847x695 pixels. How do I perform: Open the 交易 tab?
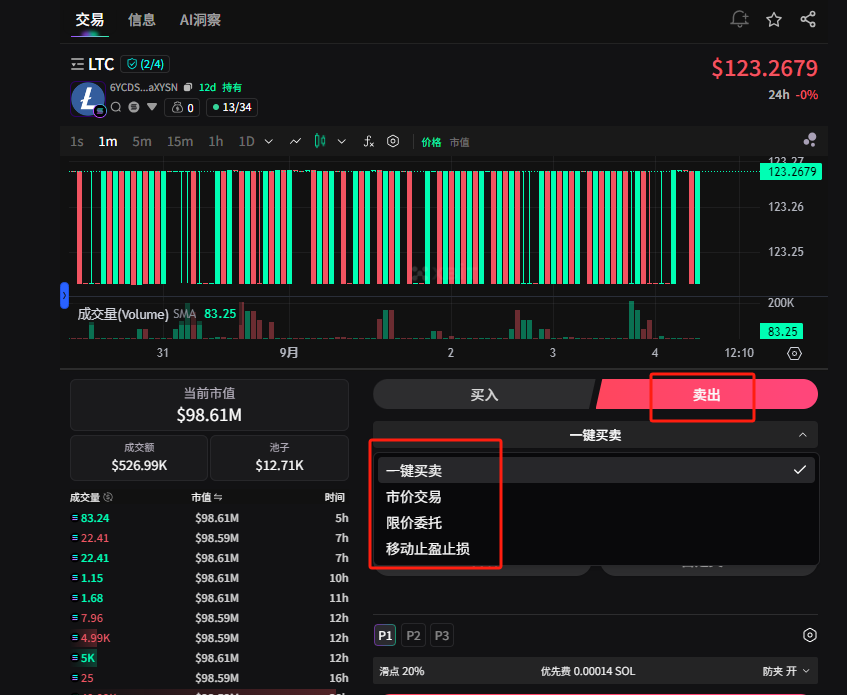[90, 20]
